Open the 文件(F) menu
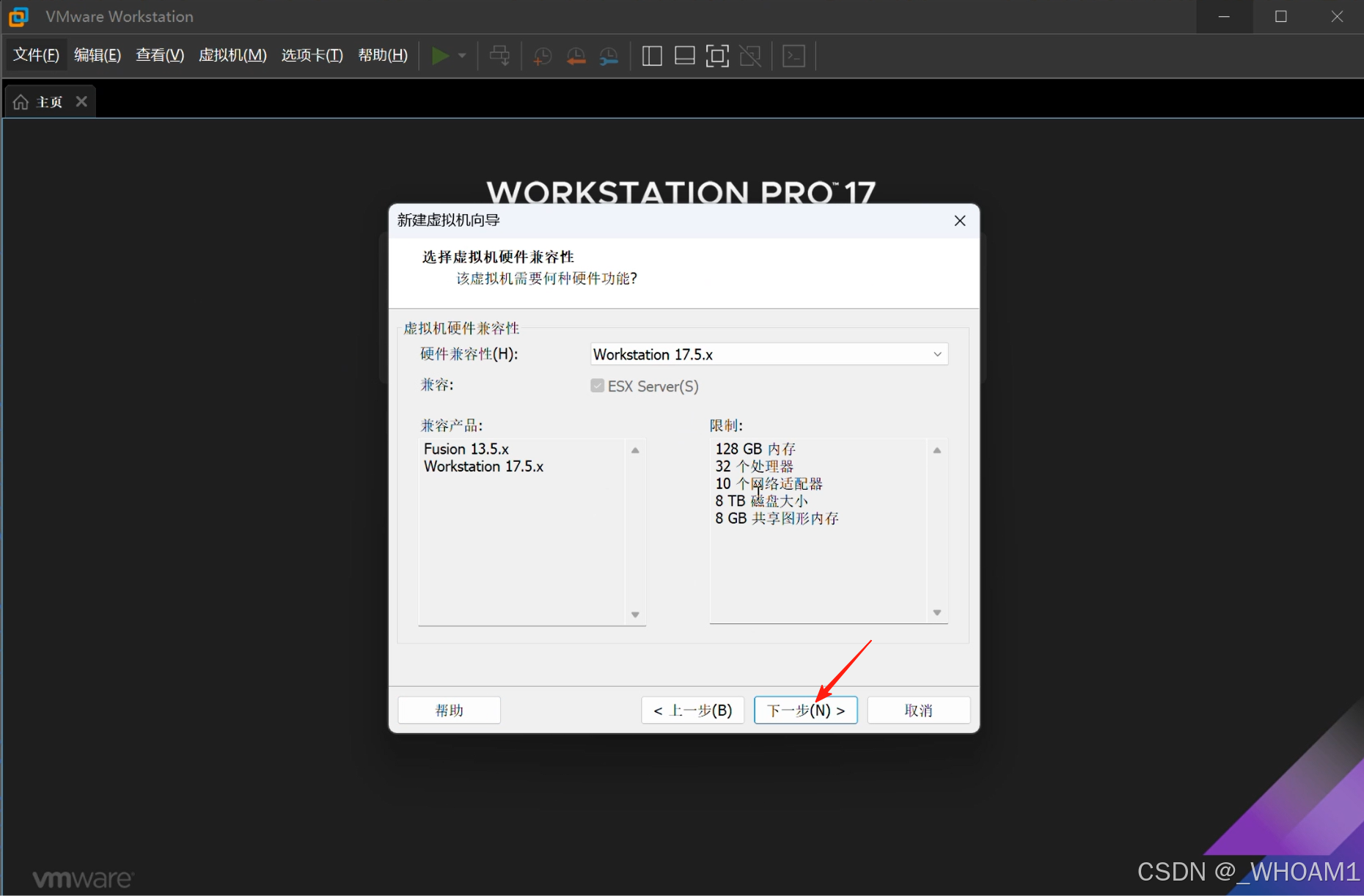Image resolution: width=1364 pixels, height=896 pixels. (36, 55)
